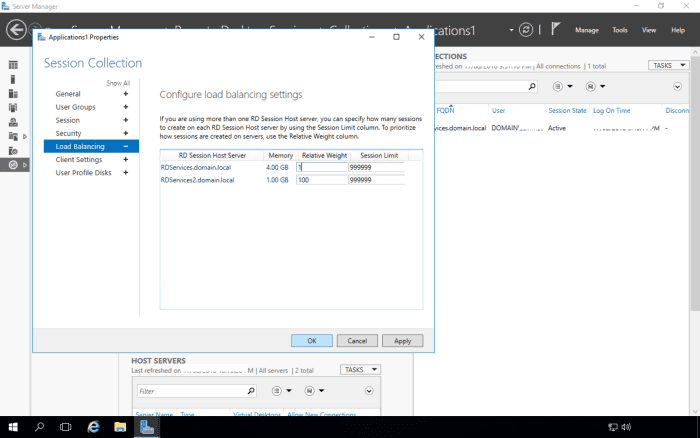Select the User Groups properties section
Screen dimensions: 700x438
pyautogui.click(x=75, y=107)
